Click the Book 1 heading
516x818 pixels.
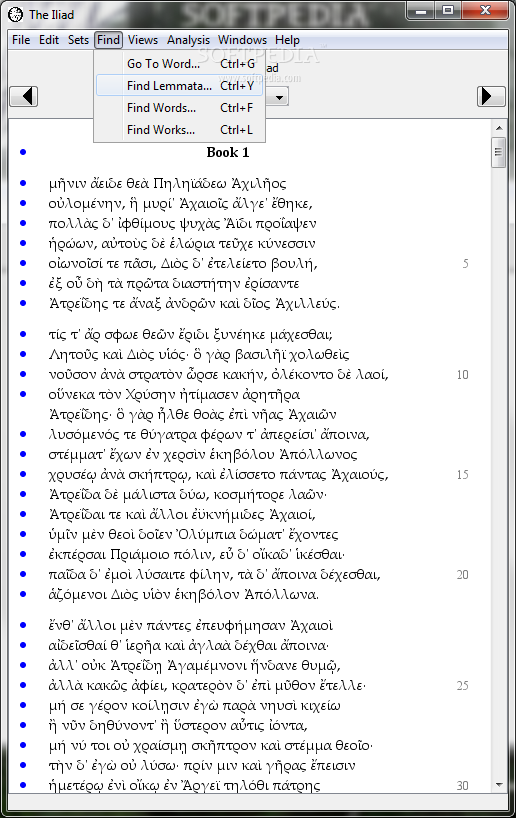228,152
